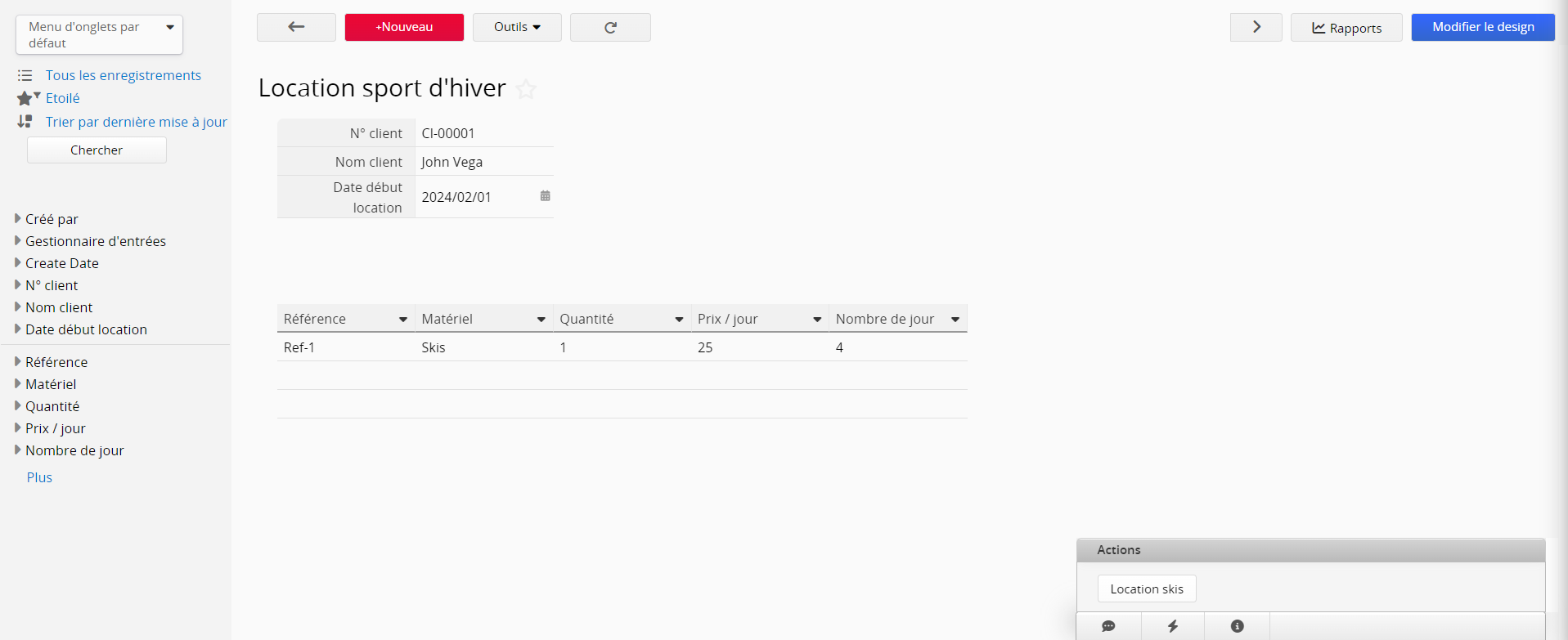Open the Etoilé starred records list
This screenshot has height=640, width=1568.
pos(62,98)
